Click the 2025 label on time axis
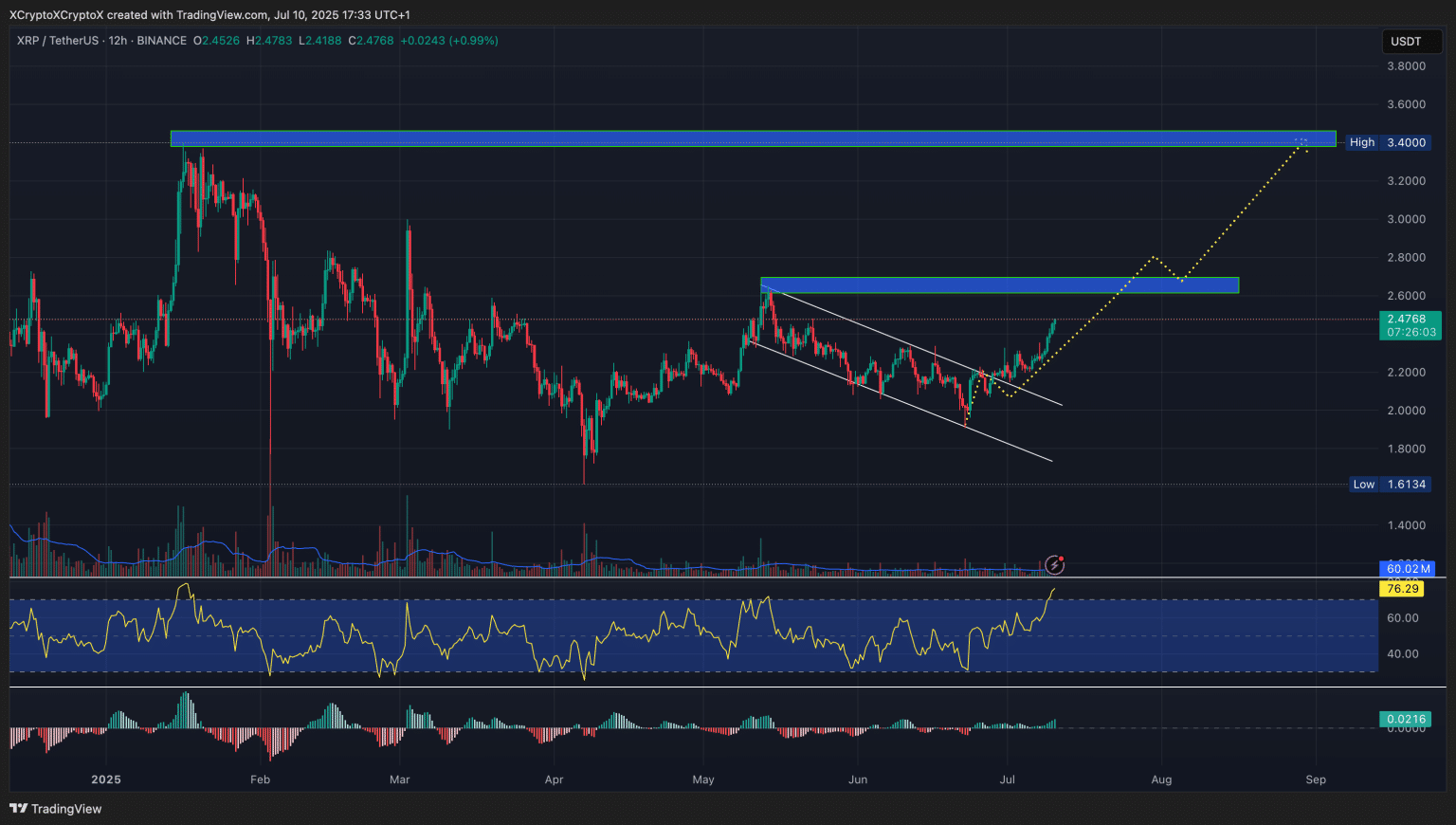Viewport: 1456px width, 825px height. pos(106,779)
